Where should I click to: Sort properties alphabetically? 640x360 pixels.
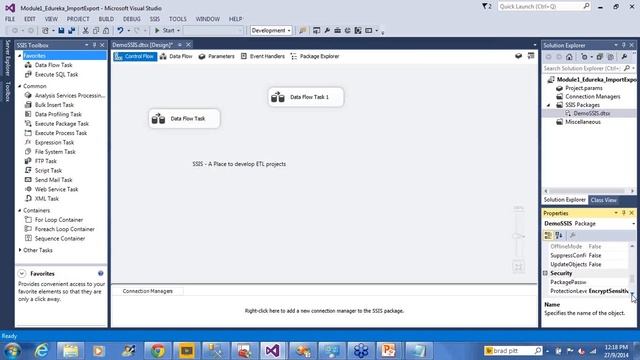[559, 235]
